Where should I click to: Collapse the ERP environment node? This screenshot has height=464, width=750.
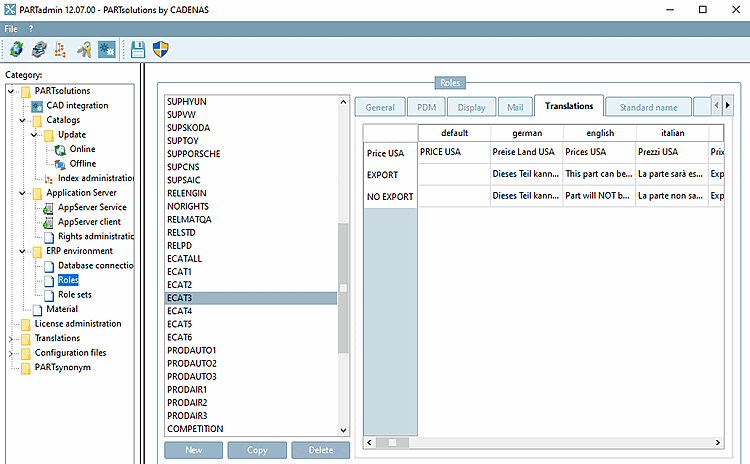point(22,251)
